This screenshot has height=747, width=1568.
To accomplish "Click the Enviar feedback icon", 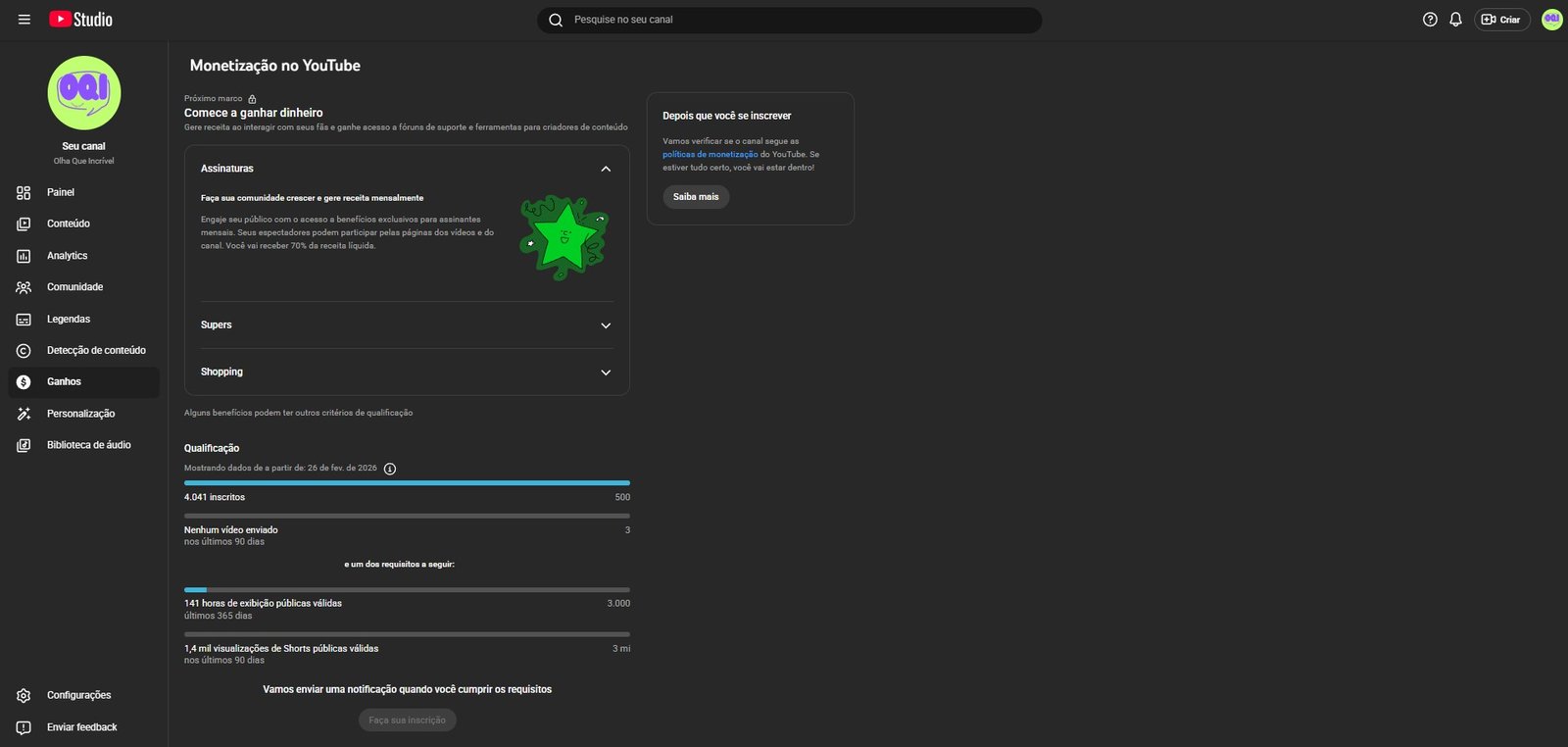I will (24, 727).
